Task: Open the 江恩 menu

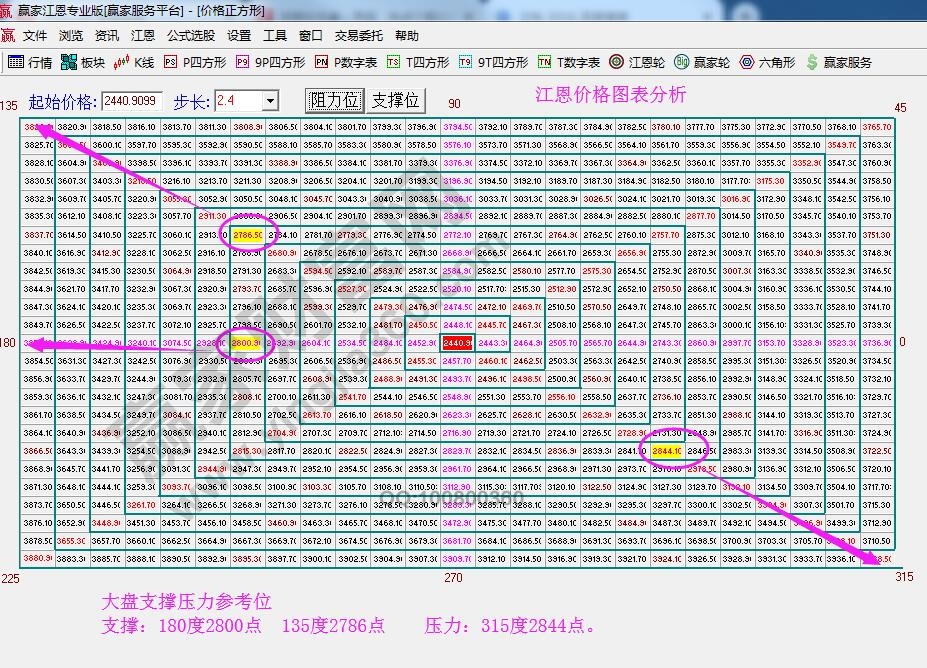Action: (x=143, y=35)
